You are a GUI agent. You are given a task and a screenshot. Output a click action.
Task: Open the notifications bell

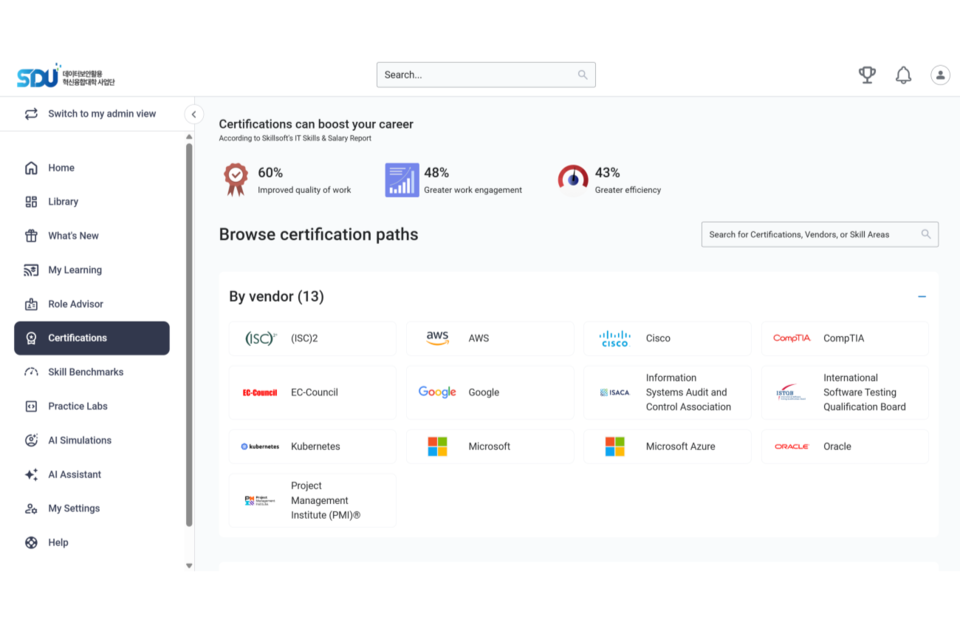click(x=903, y=75)
